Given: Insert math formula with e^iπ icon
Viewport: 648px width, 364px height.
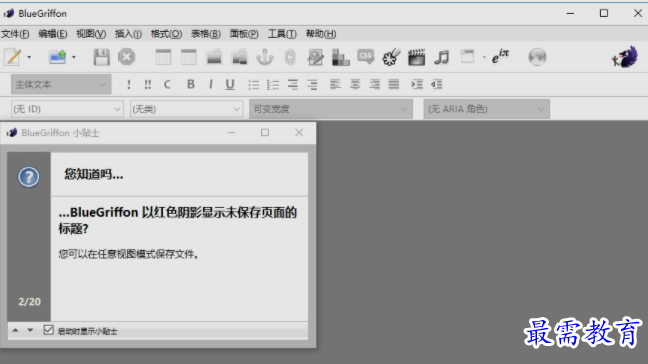Looking at the screenshot, I should tap(500, 57).
